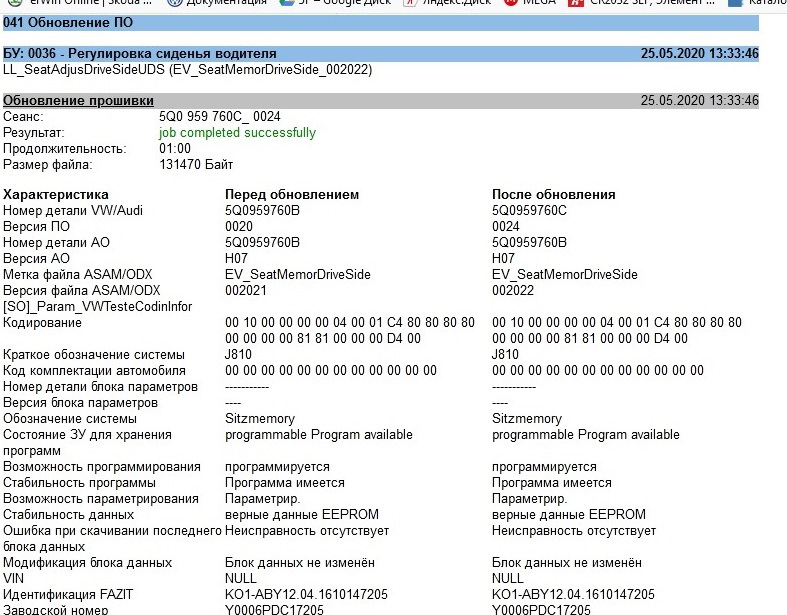Screen dimensions: 787x615
Task: Click the 'Метка файла ASAM/ODX' label
Action: (x=77, y=275)
